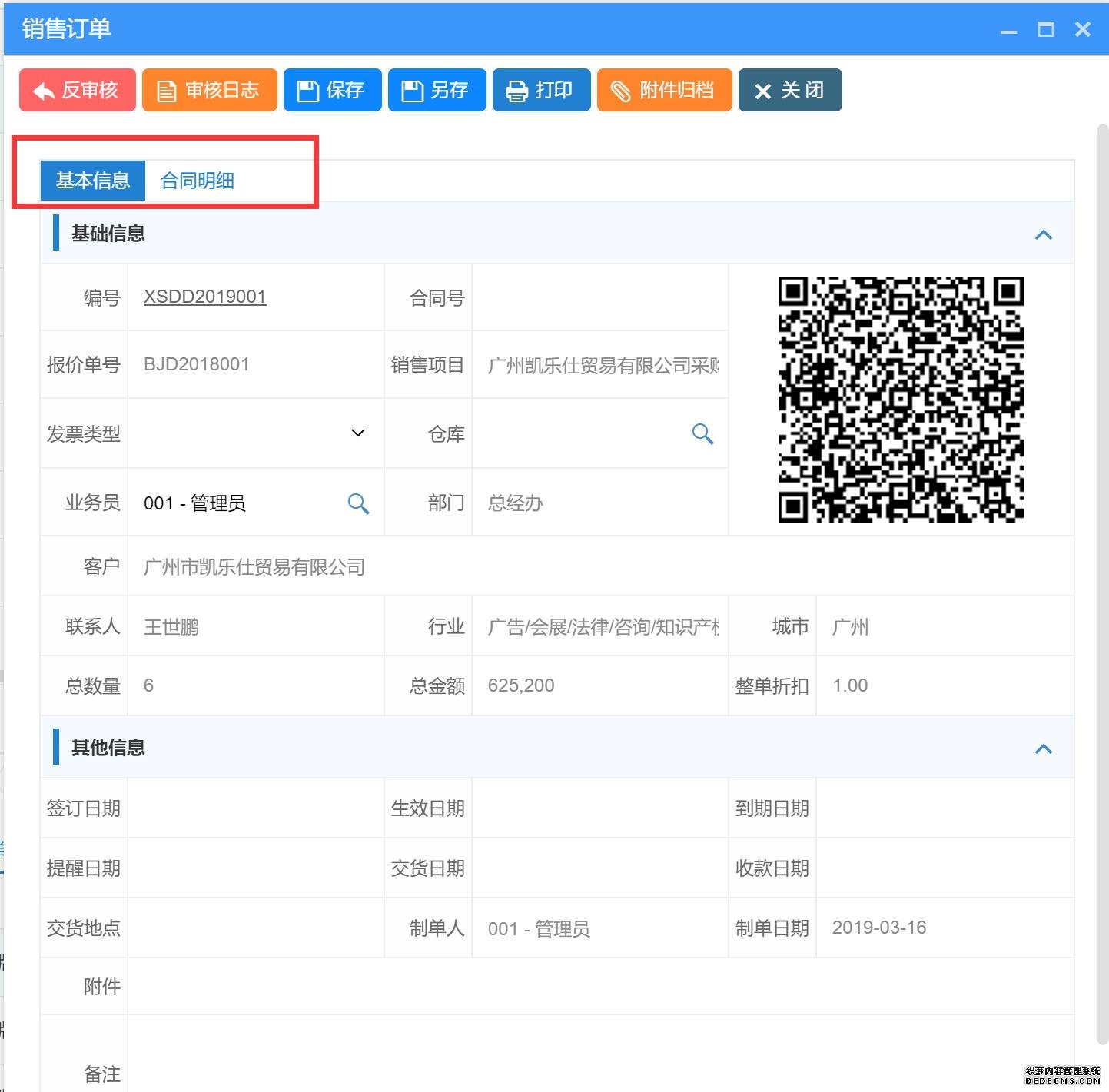
Task: Click the 合同号 input field
Action: point(599,297)
